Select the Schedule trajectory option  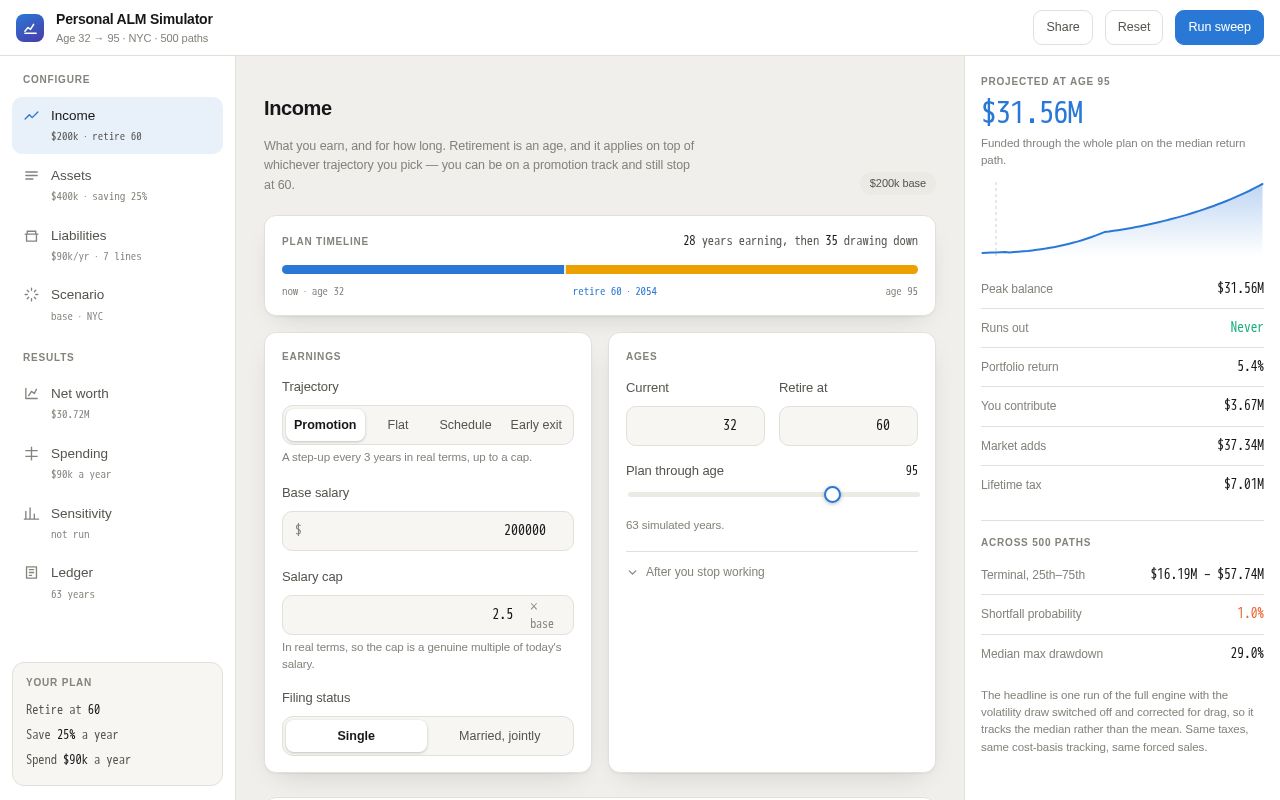pyautogui.click(x=465, y=425)
